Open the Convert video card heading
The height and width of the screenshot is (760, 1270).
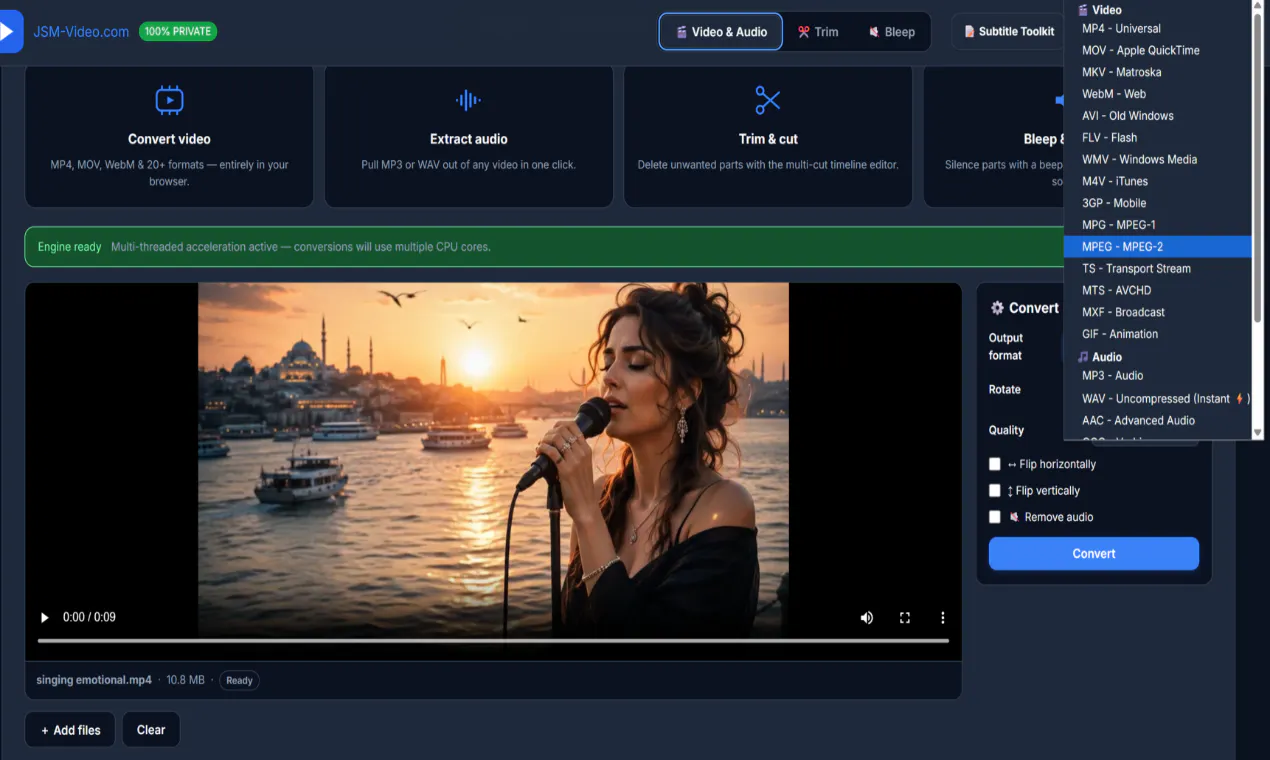[169, 139]
